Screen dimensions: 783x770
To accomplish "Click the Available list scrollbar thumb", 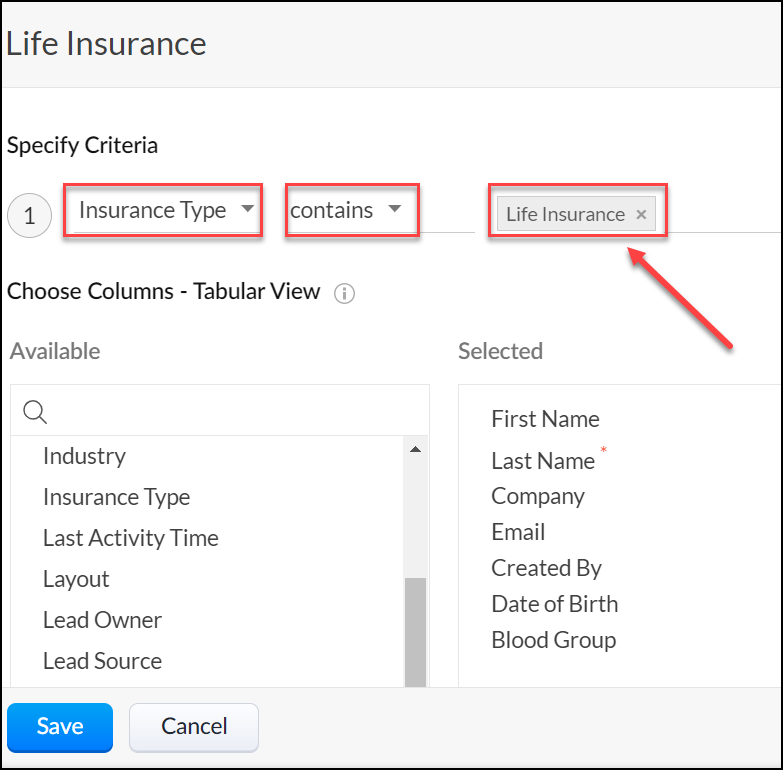I will [x=415, y=630].
